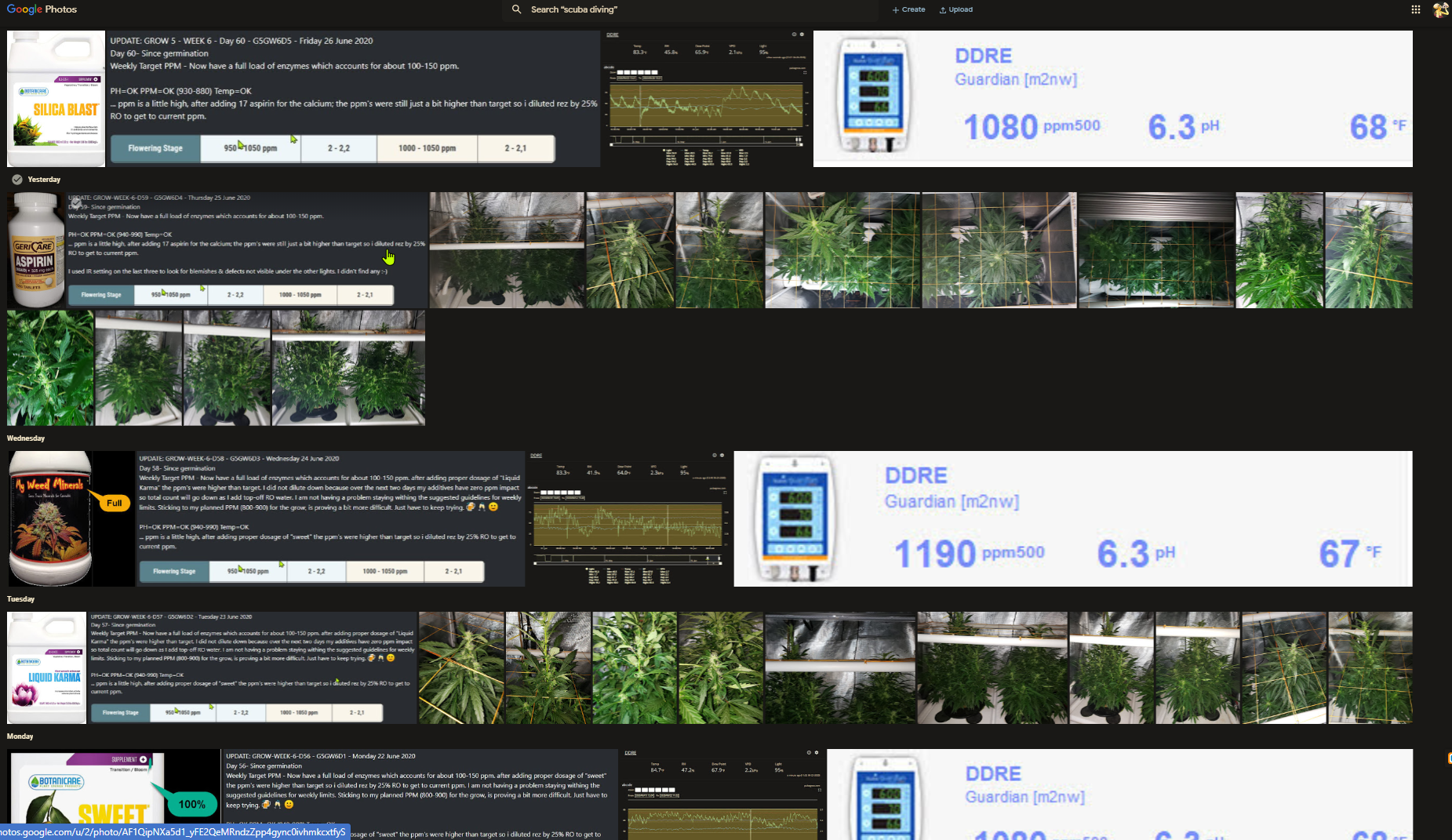Click the Google Photos logo
This screenshot has width=1452, height=840.
click(42, 9)
